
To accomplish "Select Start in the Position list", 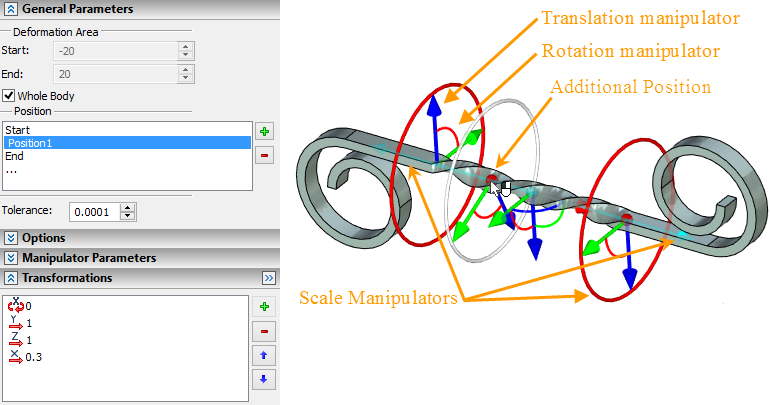I will (17, 130).
